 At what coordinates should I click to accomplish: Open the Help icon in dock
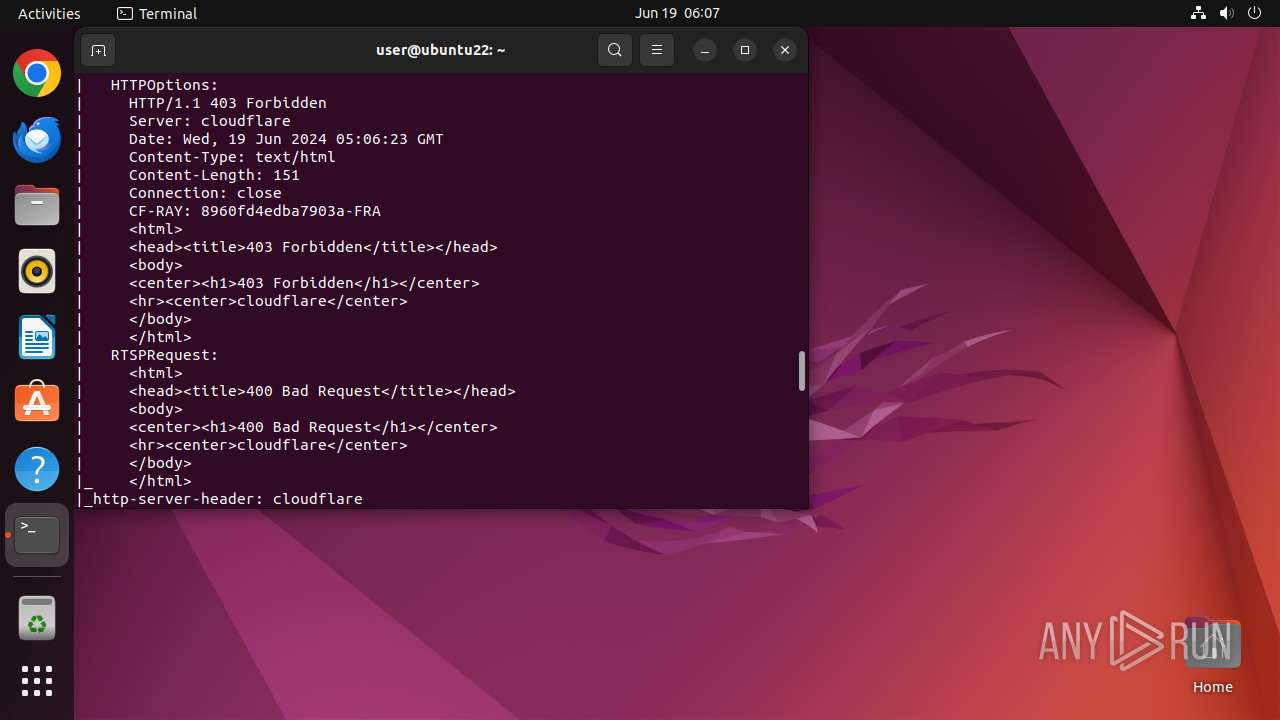(37, 469)
